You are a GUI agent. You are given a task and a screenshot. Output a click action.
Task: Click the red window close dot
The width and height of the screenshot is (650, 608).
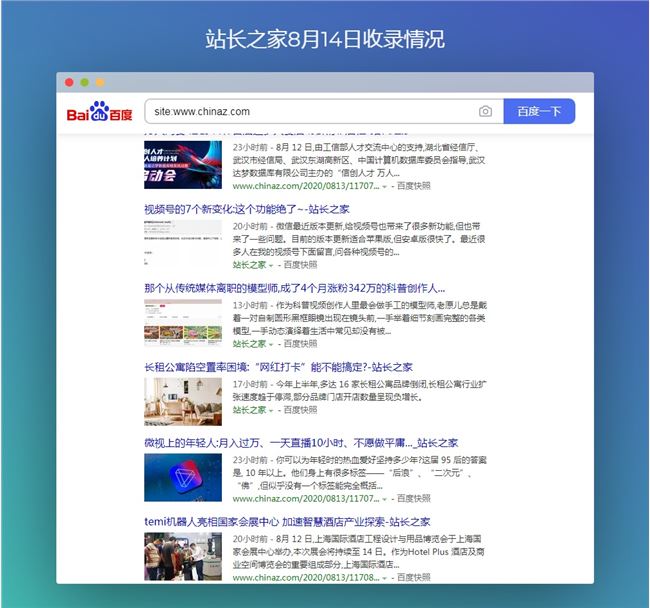point(69,82)
